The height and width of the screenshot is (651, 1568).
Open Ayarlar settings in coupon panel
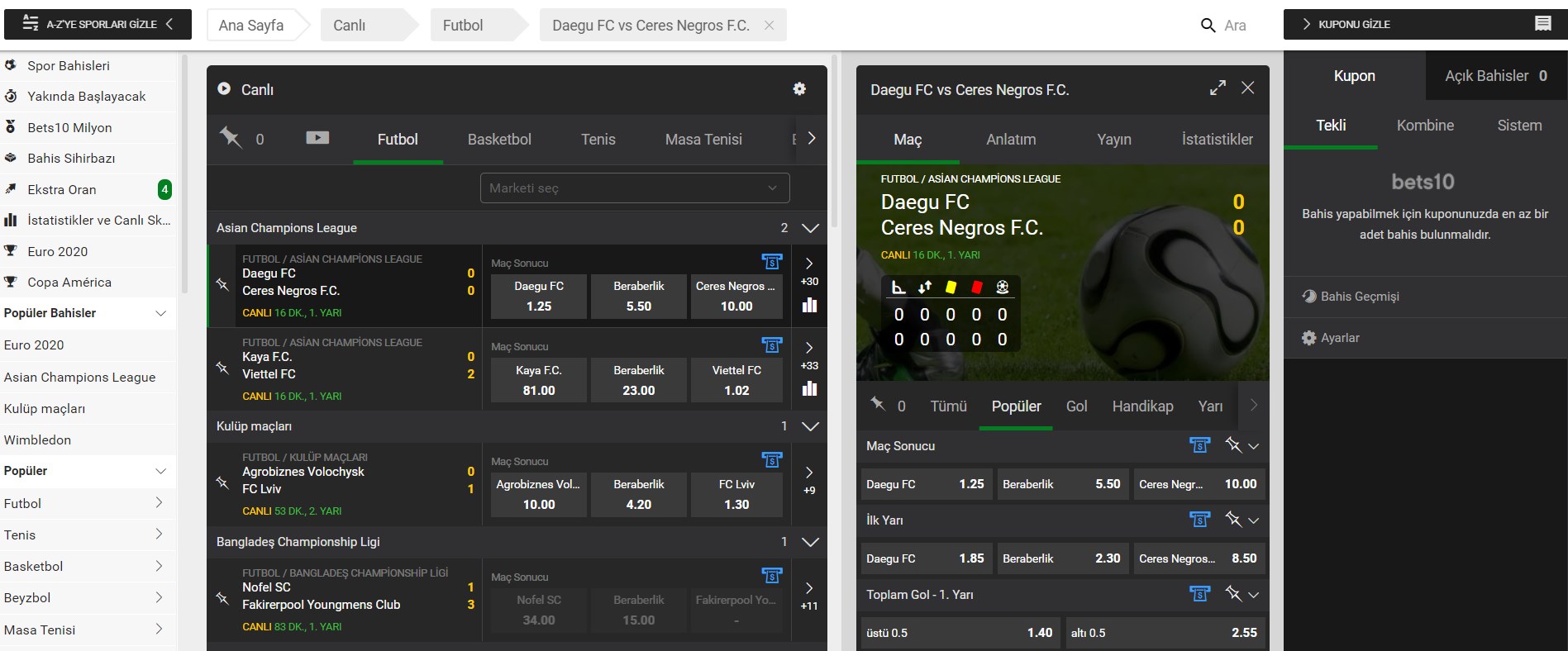1330,338
